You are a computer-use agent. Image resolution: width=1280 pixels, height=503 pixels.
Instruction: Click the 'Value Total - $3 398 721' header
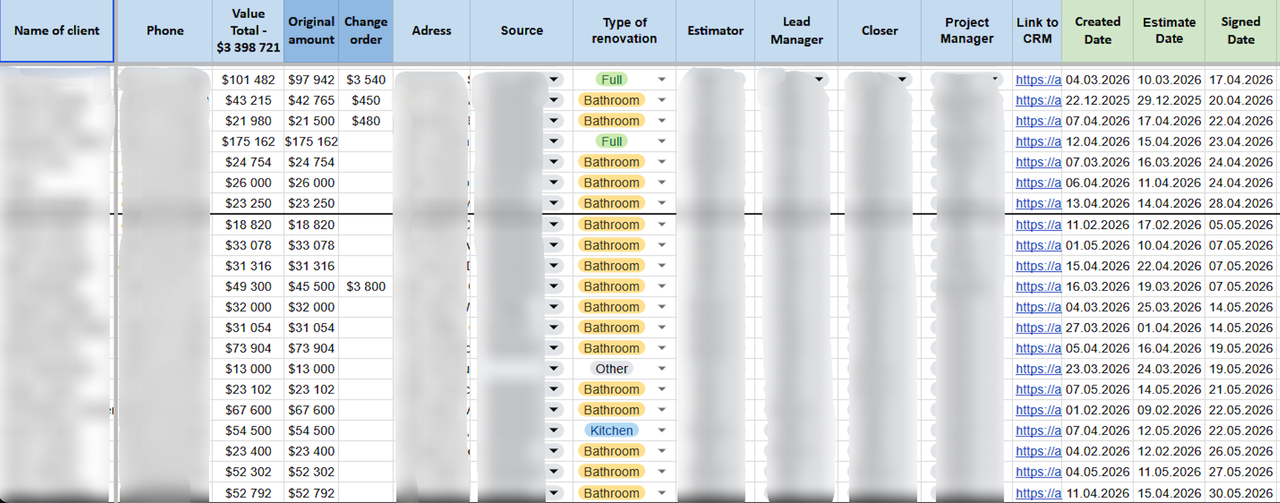(248, 31)
